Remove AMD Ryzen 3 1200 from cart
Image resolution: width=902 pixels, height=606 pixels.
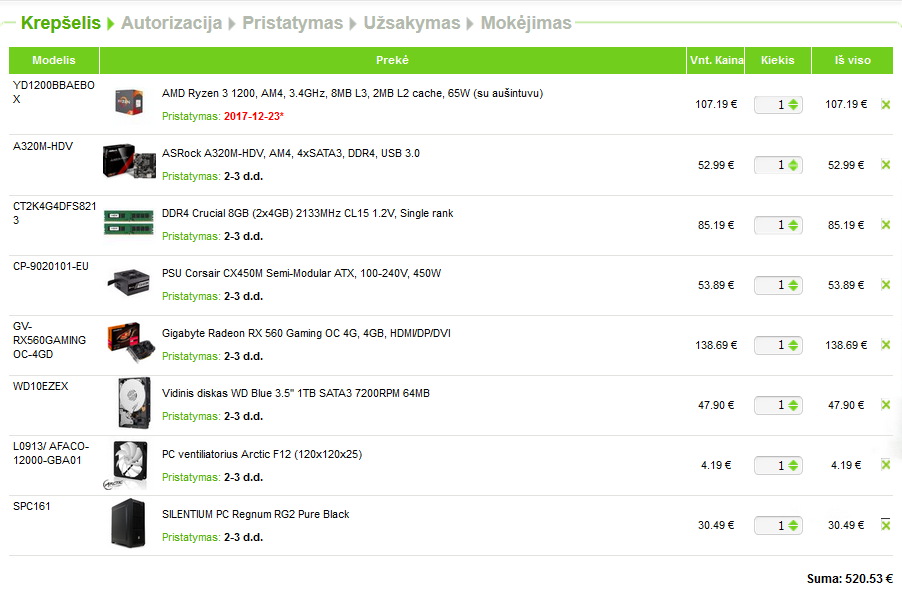(x=885, y=104)
